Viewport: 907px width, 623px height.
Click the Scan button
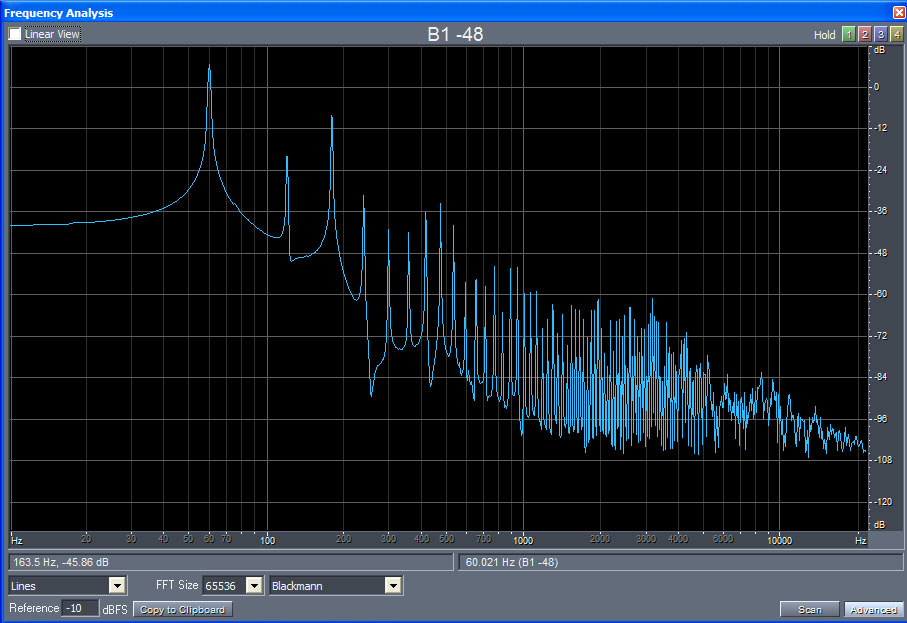click(x=809, y=609)
